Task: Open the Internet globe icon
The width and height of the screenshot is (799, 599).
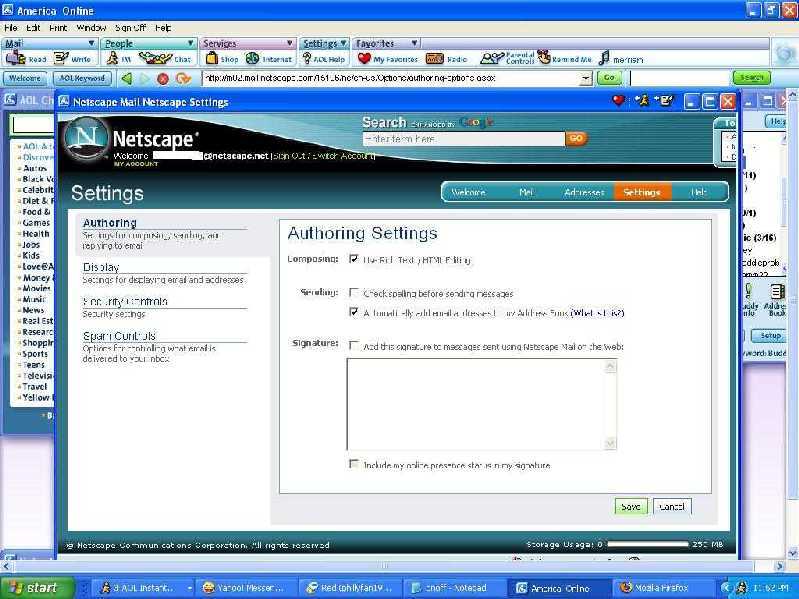Action: click(252, 59)
